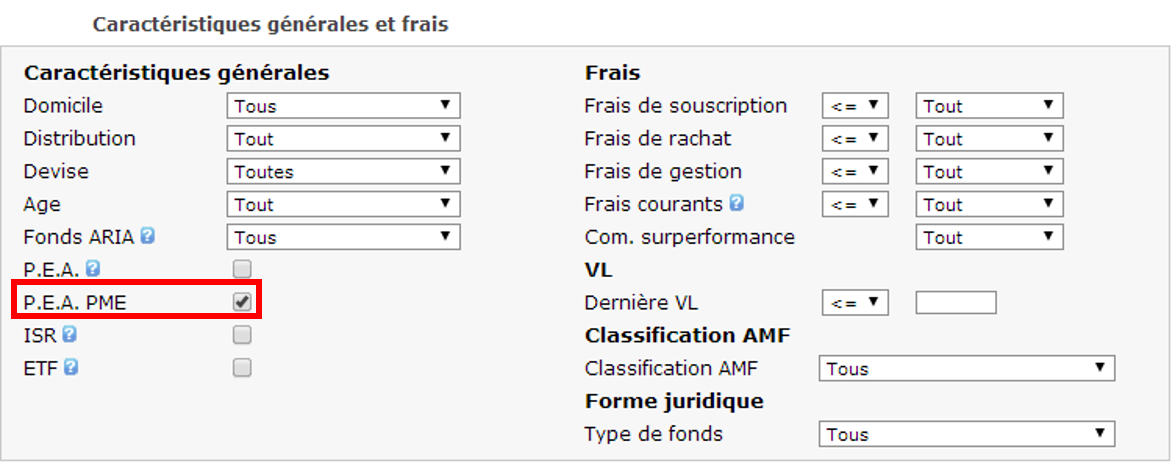
Task: Expand the Devise dropdown showing Toutes
Action: coord(343,172)
